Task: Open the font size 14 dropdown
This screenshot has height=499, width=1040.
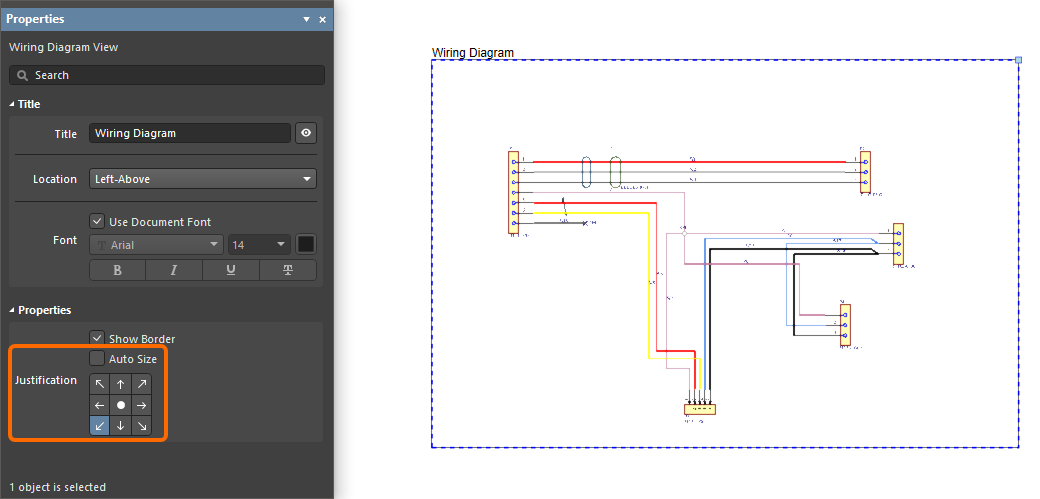Action: coord(259,245)
